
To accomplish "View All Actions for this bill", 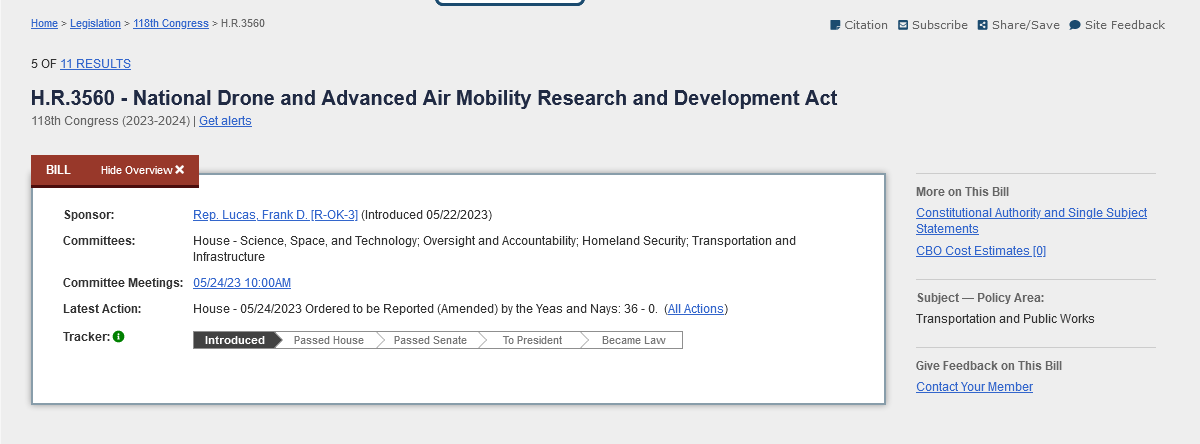I will point(696,309).
